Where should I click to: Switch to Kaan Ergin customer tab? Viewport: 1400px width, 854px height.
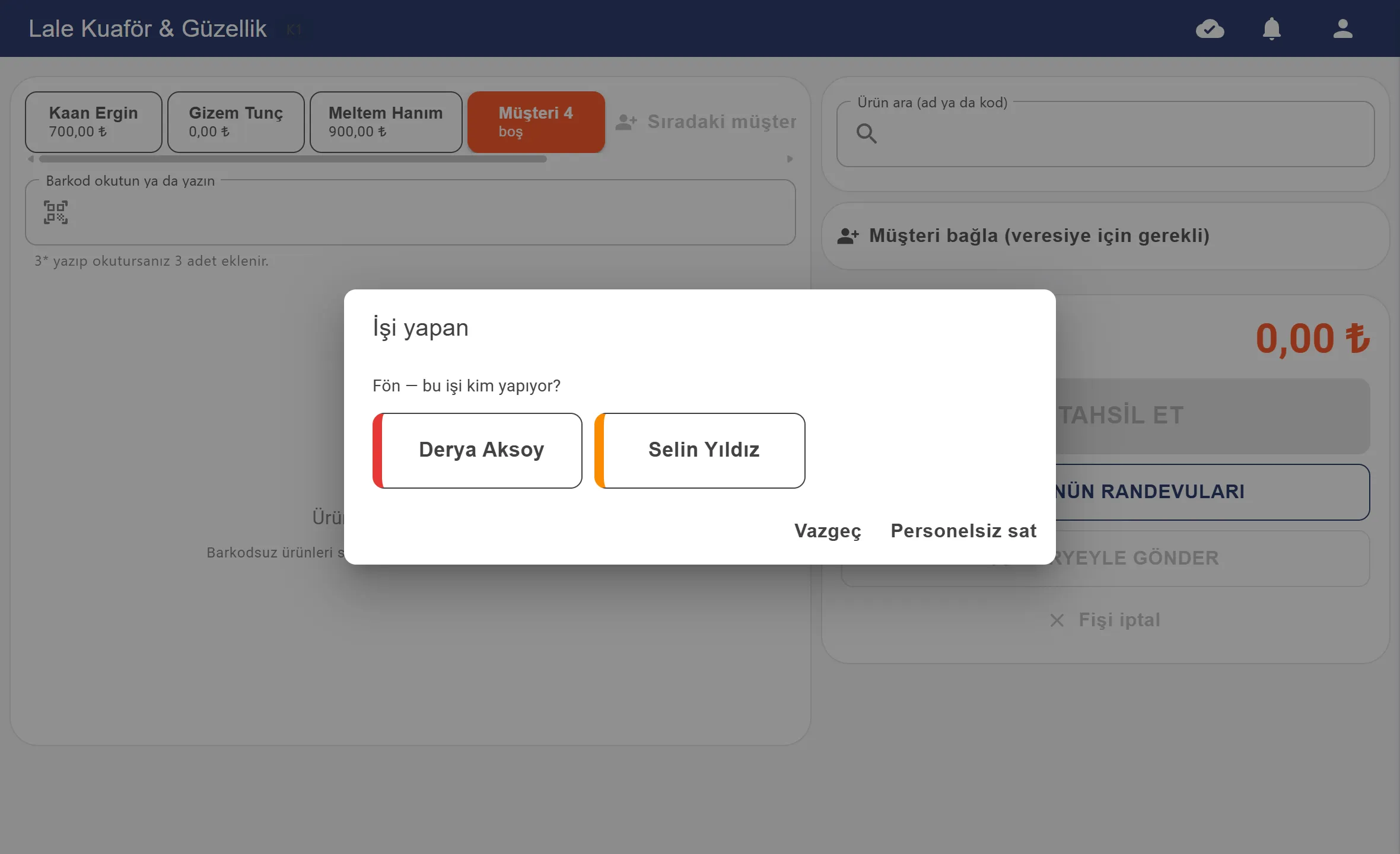pos(94,122)
